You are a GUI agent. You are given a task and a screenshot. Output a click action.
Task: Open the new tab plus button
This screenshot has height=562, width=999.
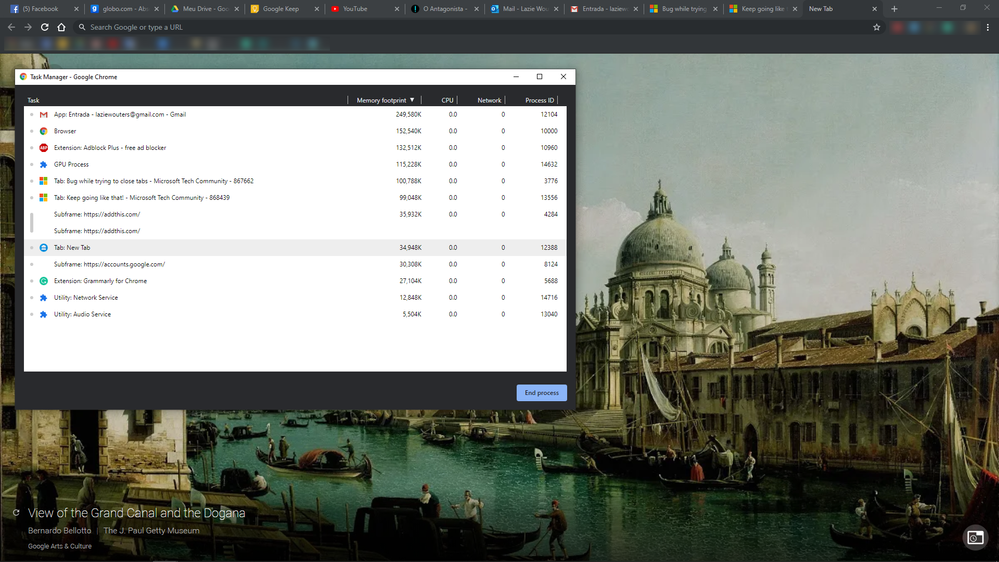(x=894, y=9)
